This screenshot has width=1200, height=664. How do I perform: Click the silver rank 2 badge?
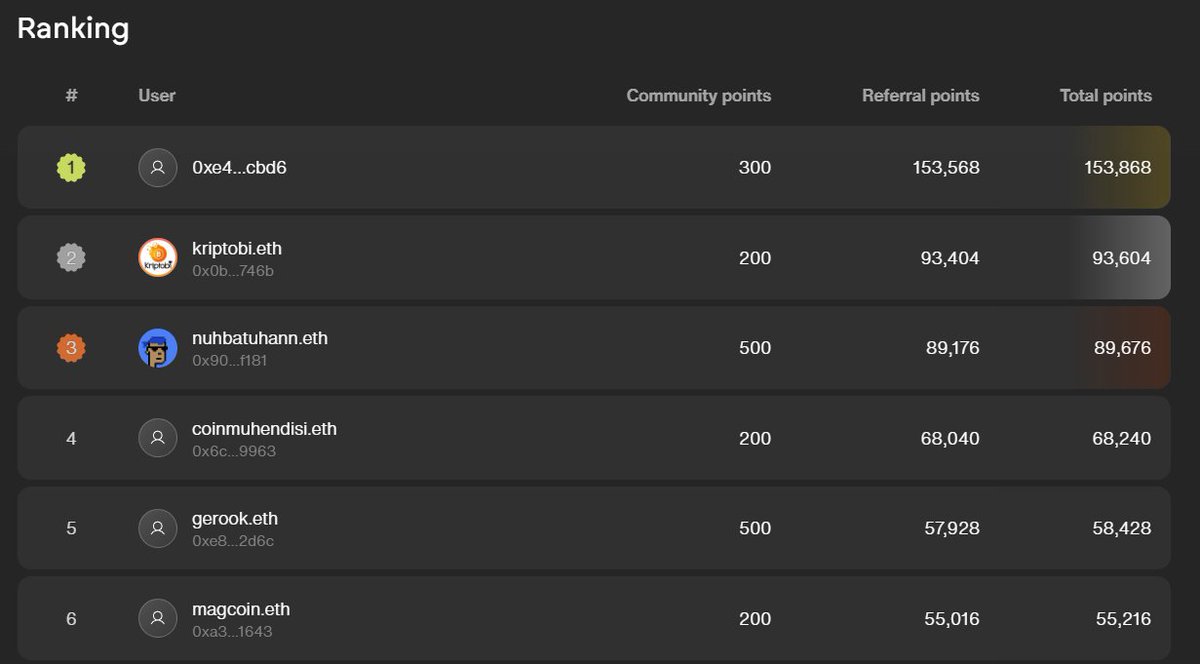[71, 258]
